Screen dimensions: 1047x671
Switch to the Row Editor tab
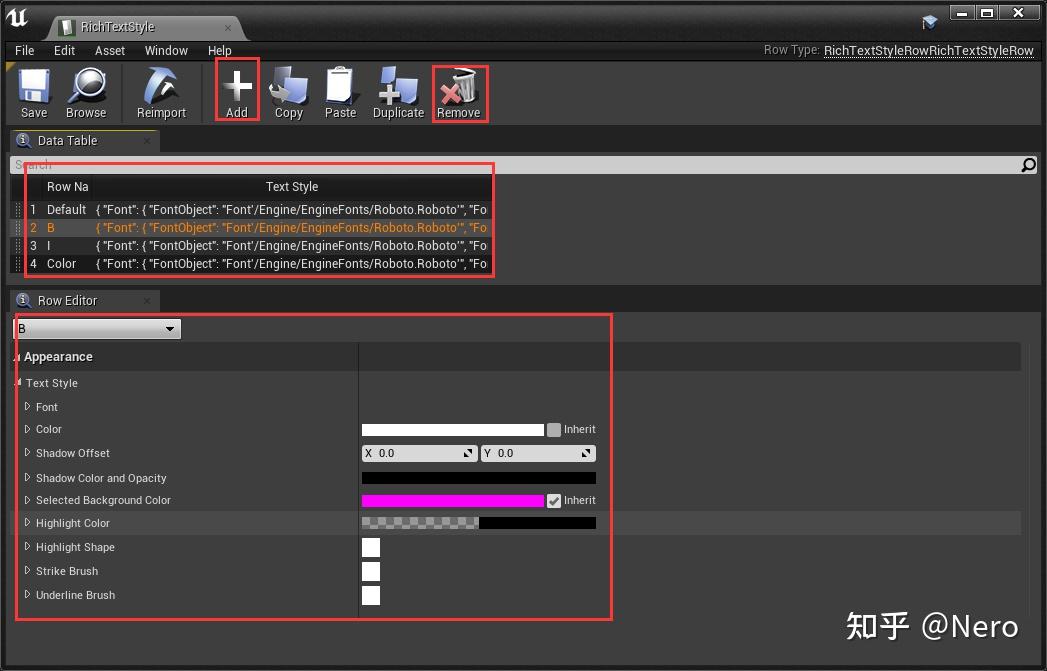click(x=65, y=300)
